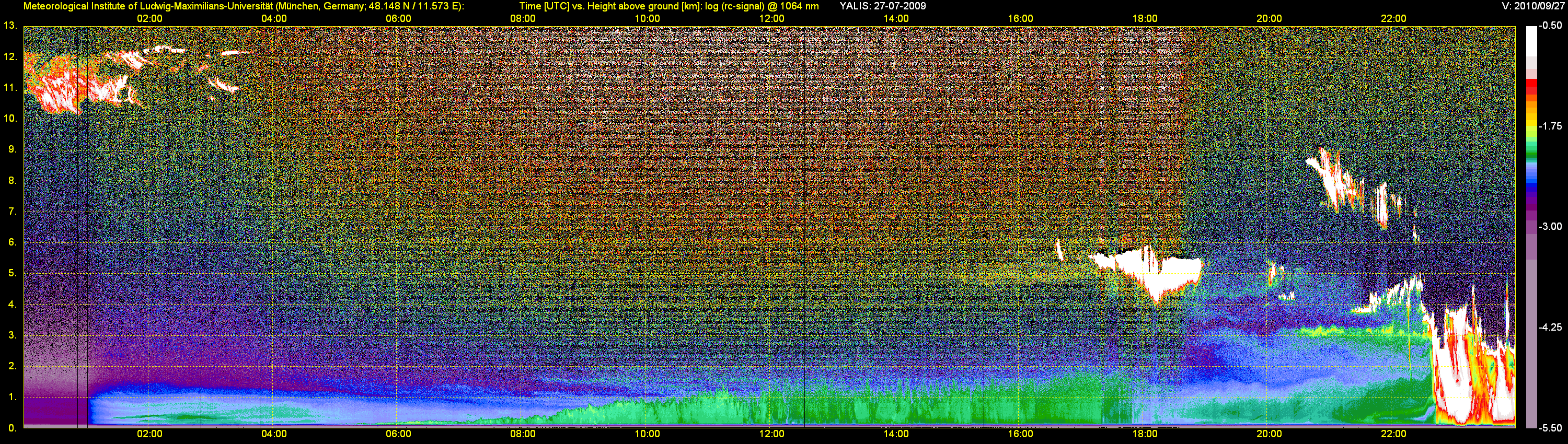Click the 12:00 label on the bottom time axis

coord(772,434)
